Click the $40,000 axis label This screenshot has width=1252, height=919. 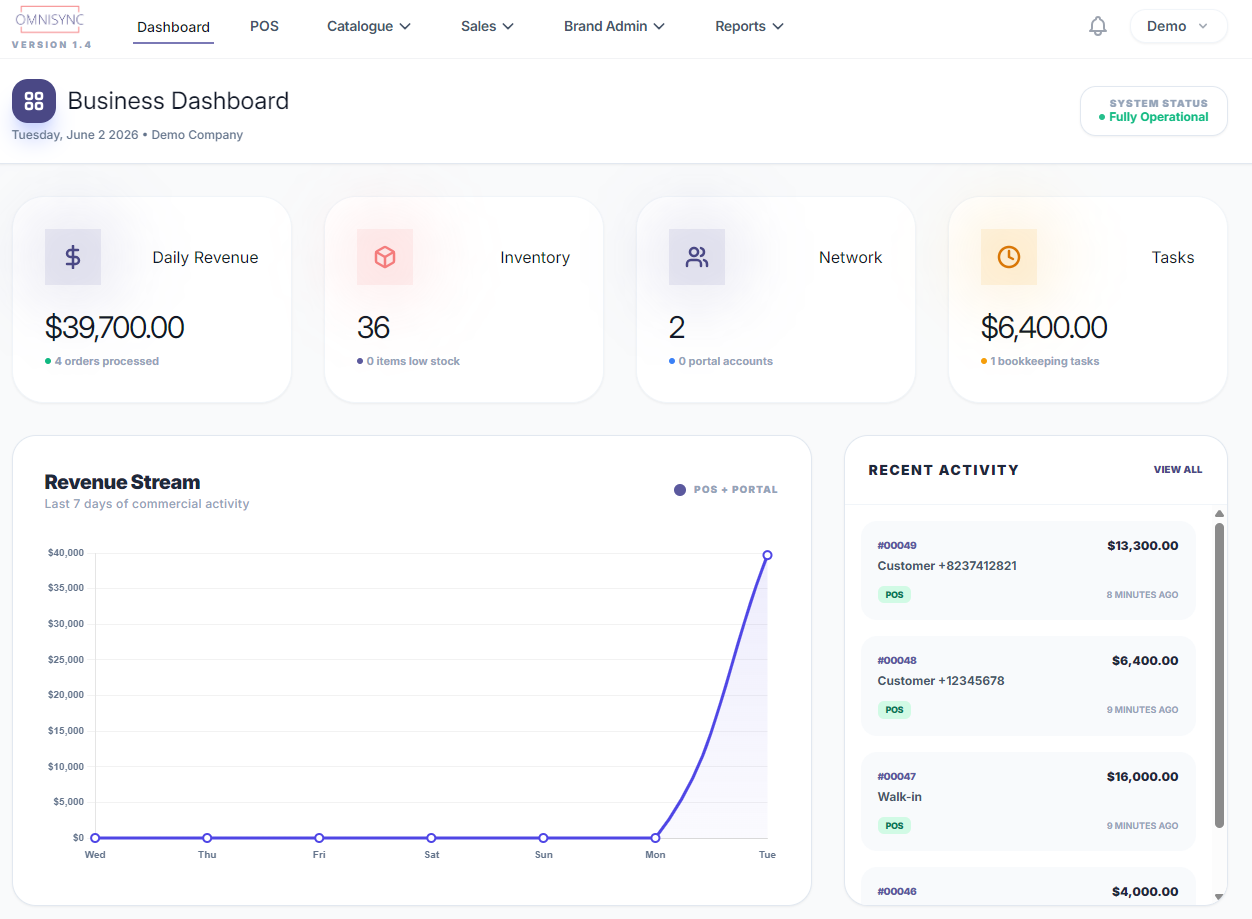(x=66, y=553)
